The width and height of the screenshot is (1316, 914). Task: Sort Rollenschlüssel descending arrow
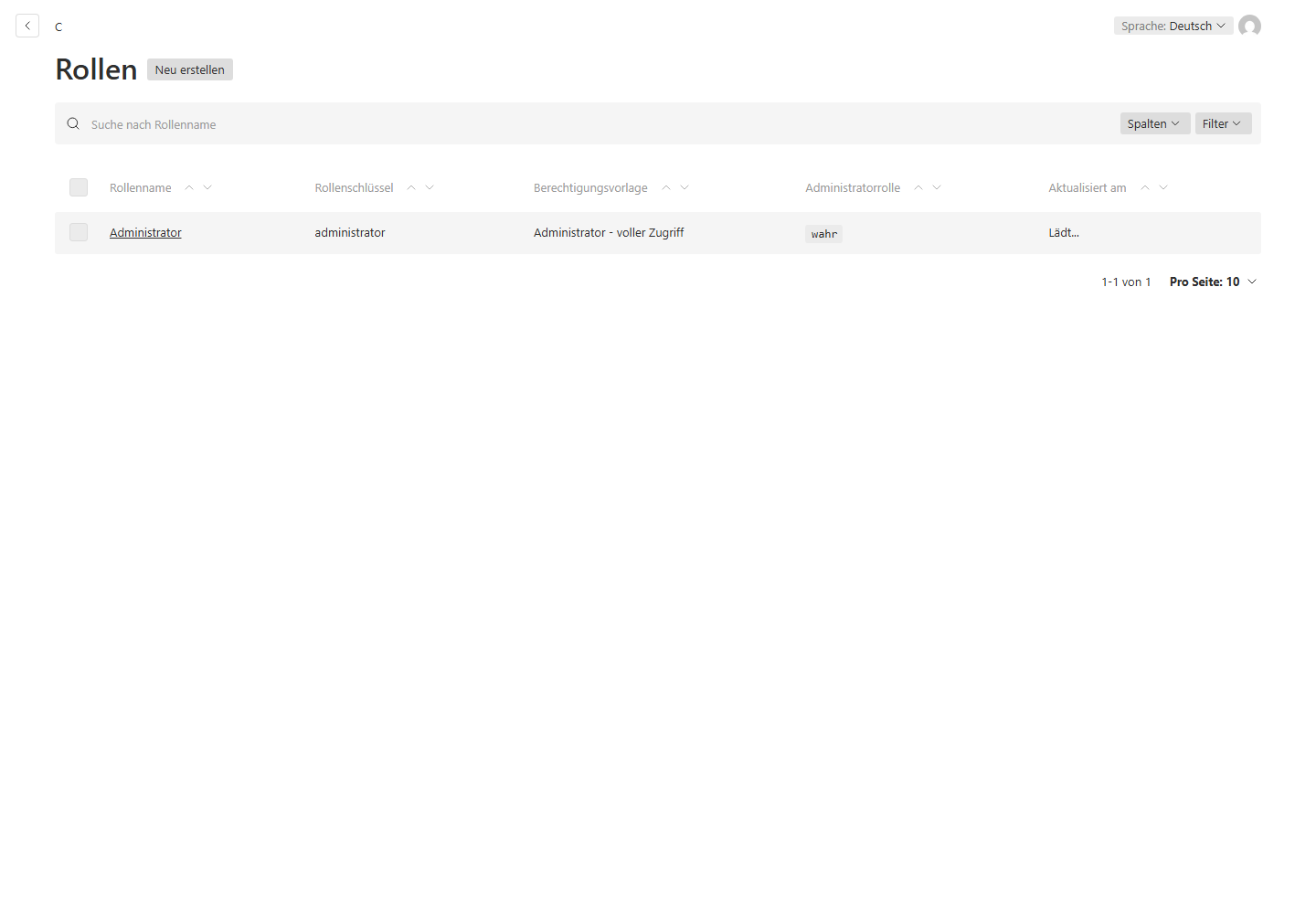[x=430, y=187]
